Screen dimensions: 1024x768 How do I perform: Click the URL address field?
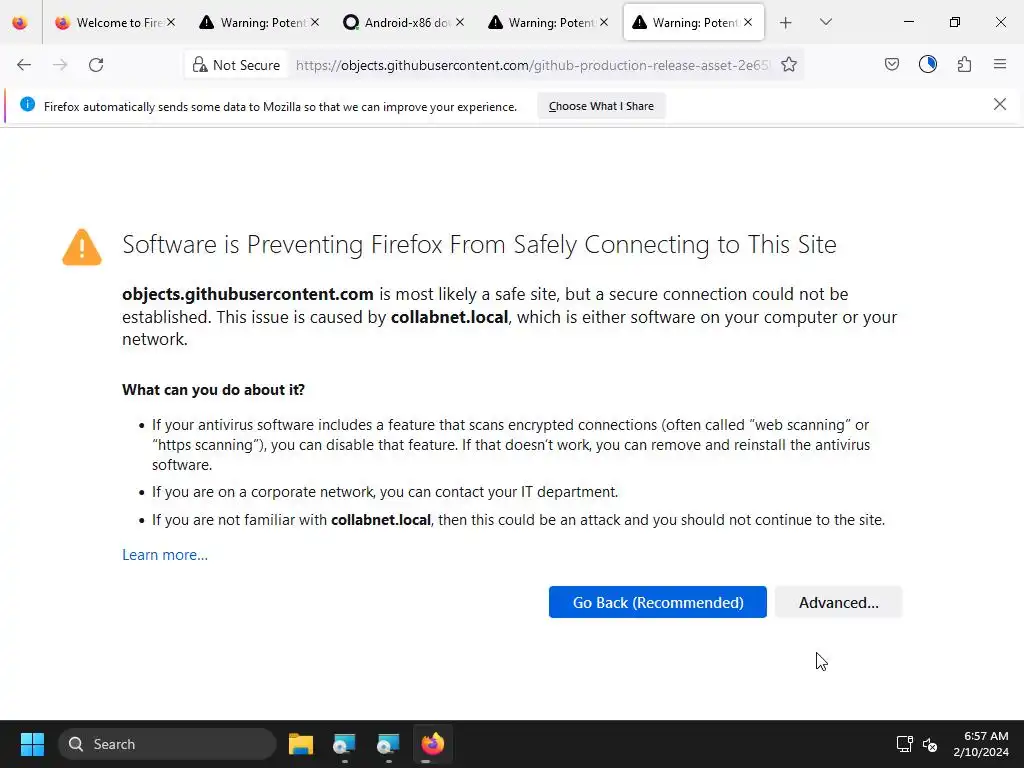[532, 65]
